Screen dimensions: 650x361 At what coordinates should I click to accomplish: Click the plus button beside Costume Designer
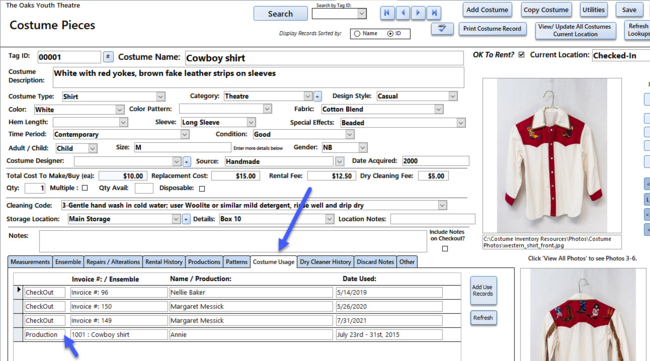(x=187, y=161)
